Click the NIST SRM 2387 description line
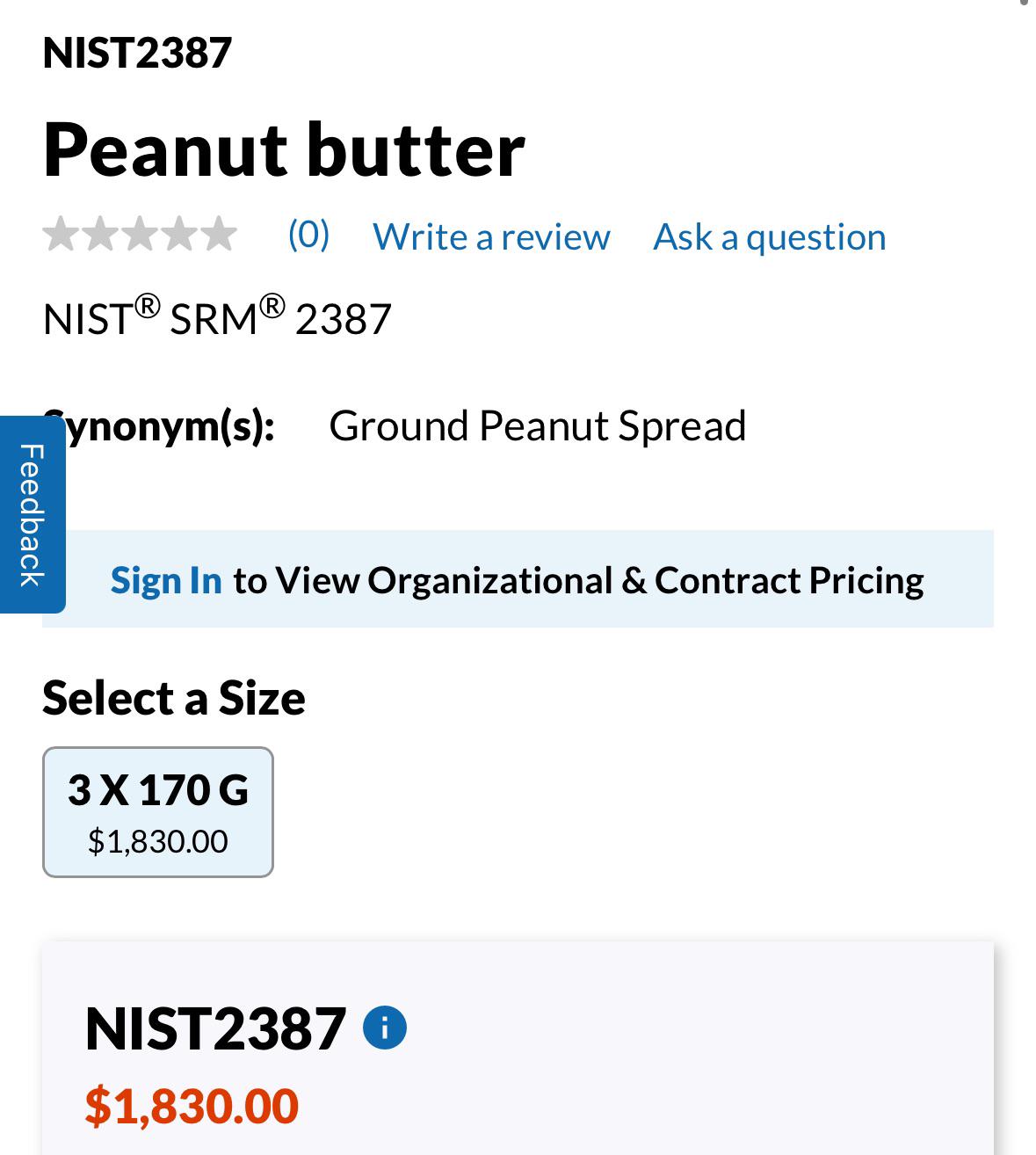The height and width of the screenshot is (1155, 1036). 217,317
